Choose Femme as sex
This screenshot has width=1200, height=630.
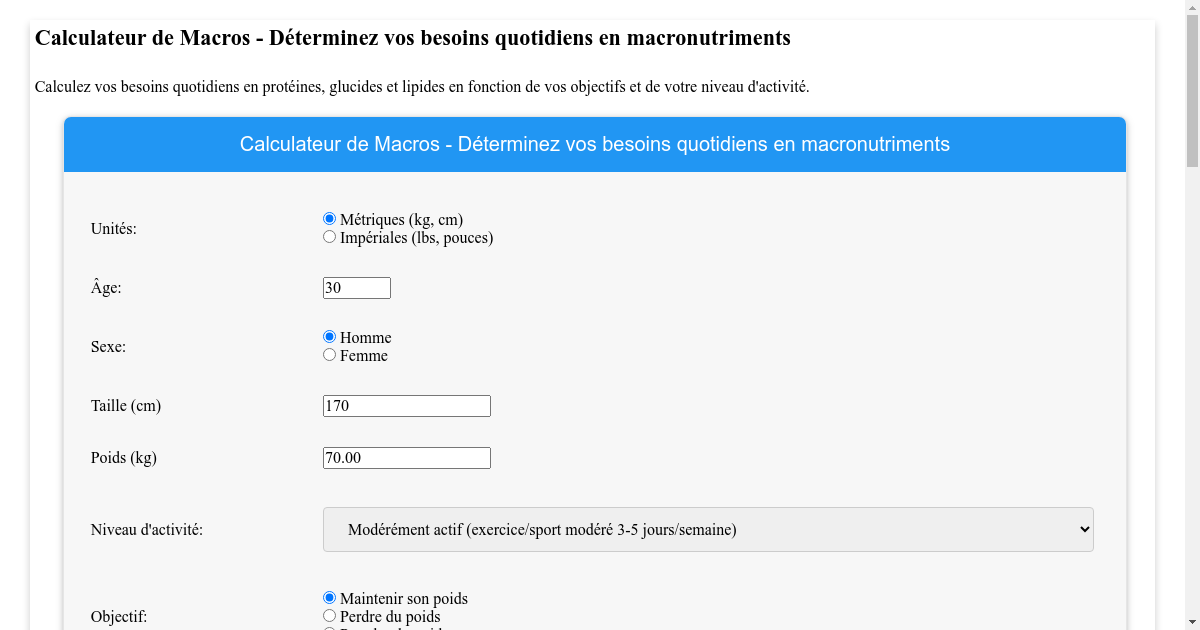pyautogui.click(x=329, y=354)
